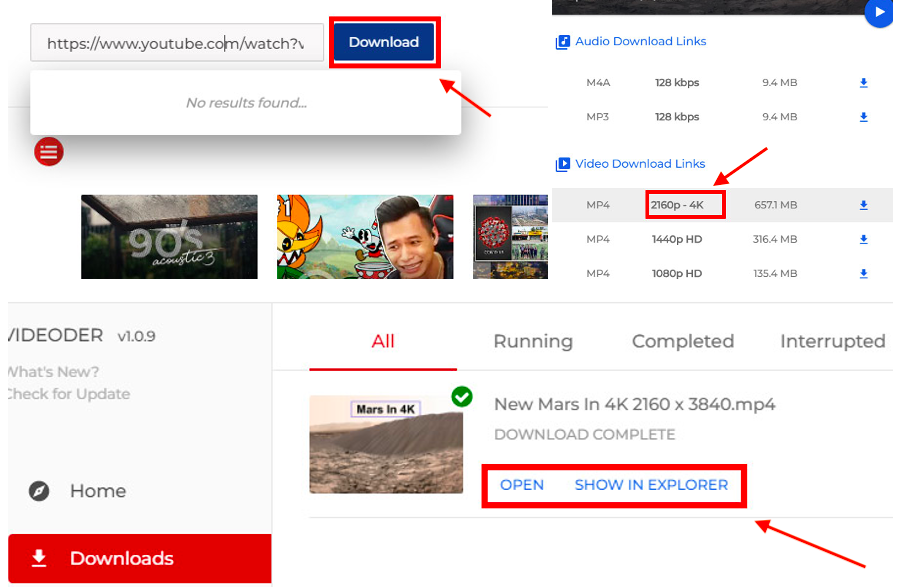Download the MP3 audio using its download icon
Screen dimensions: 903x587
[862, 116]
